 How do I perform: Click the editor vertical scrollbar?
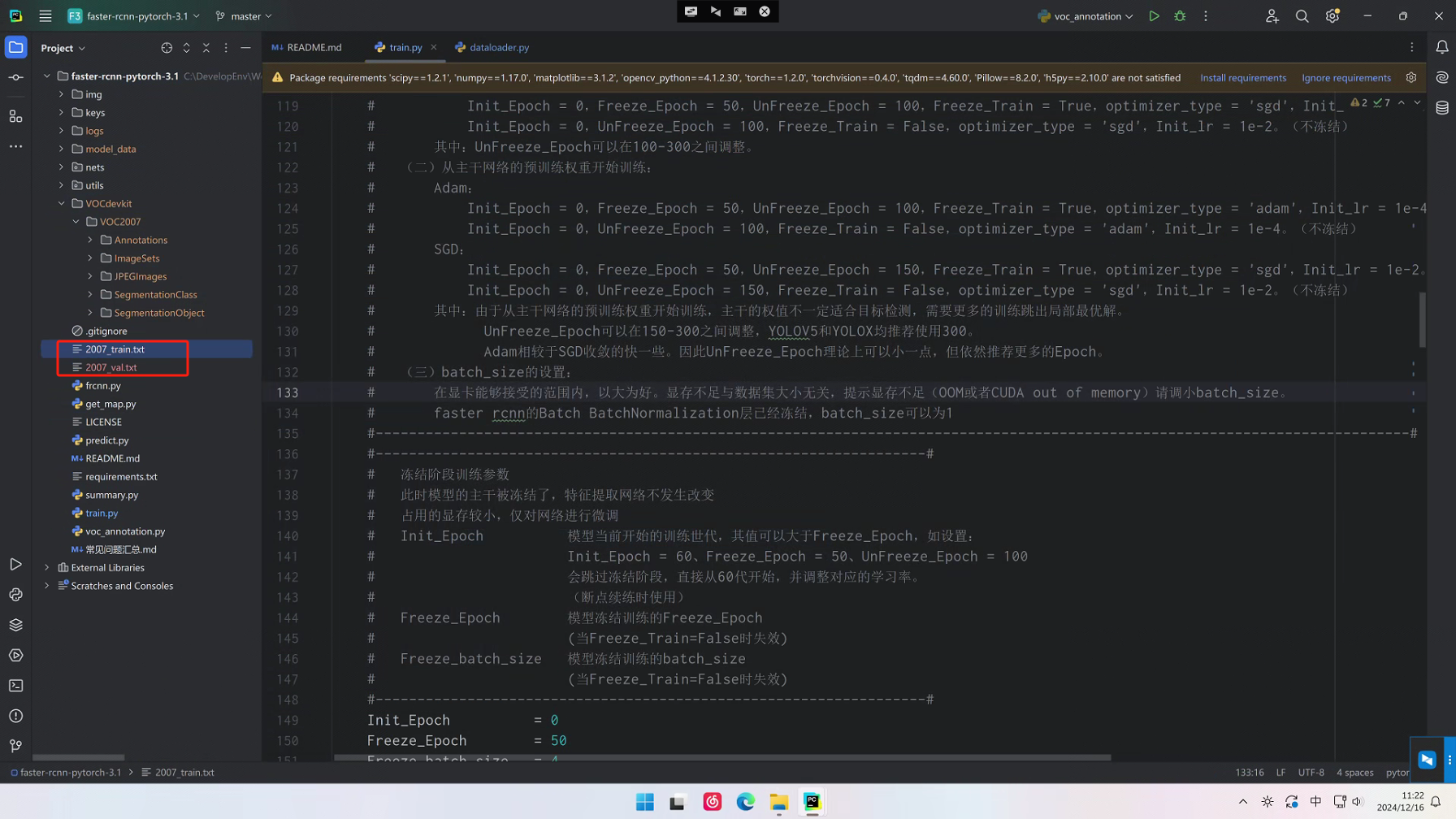(1423, 320)
